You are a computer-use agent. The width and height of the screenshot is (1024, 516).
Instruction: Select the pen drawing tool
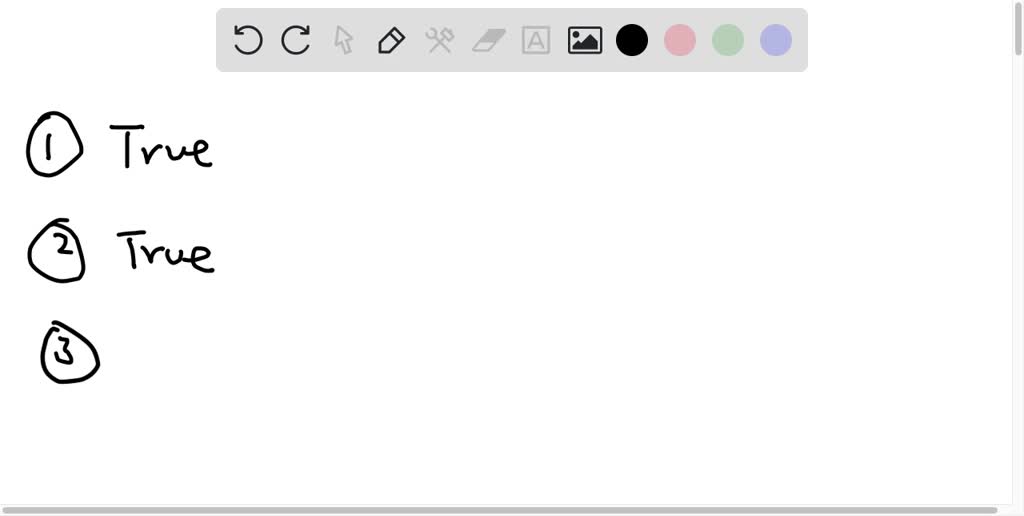tap(391, 40)
